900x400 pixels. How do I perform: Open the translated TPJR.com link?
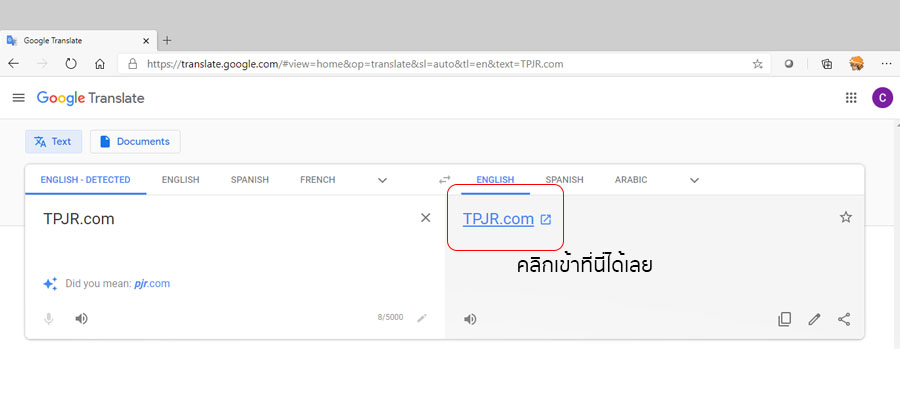click(x=498, y=219)
